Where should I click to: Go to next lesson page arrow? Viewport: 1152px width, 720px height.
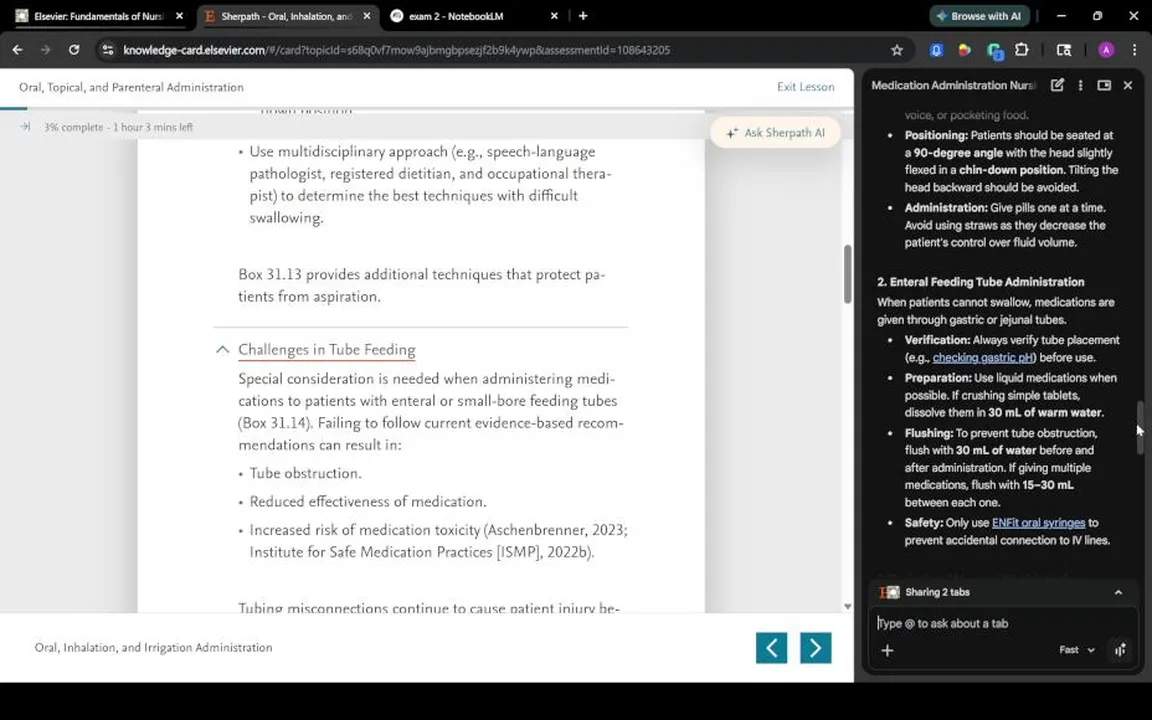pyautogui.click(x=816, y=647)
